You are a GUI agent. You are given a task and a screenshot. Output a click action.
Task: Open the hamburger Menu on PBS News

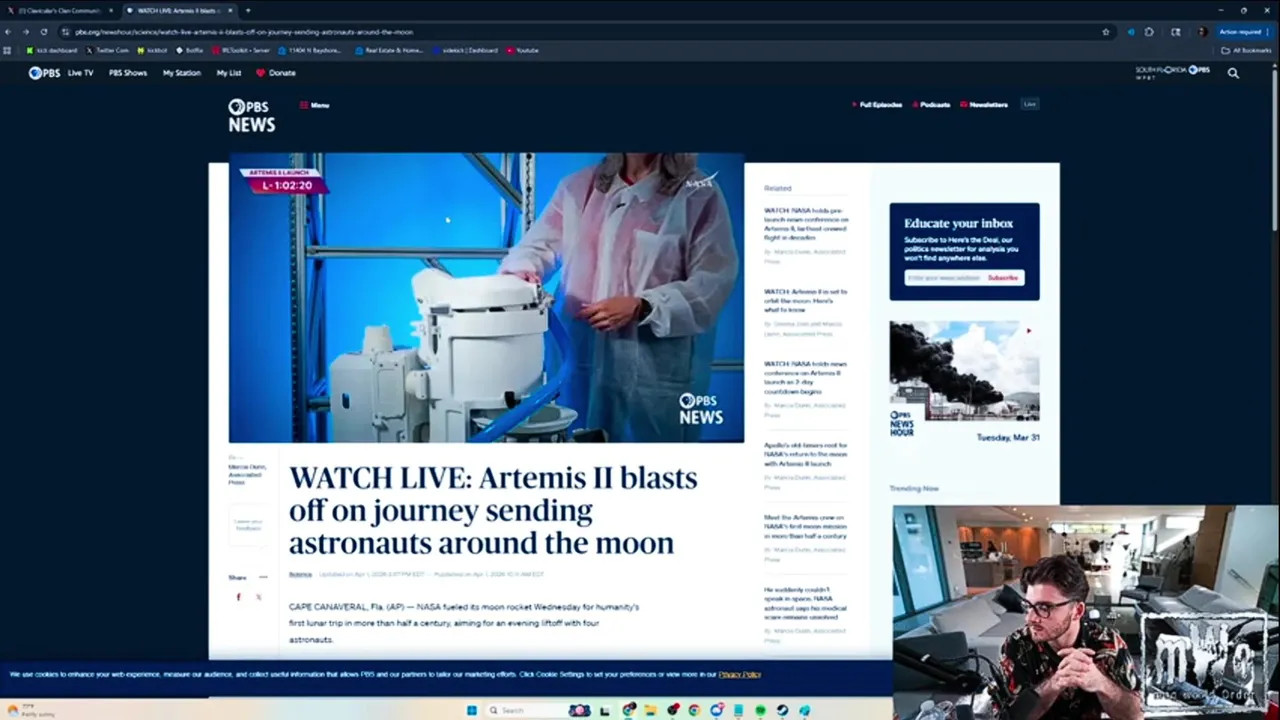click(x=314, y=105)
